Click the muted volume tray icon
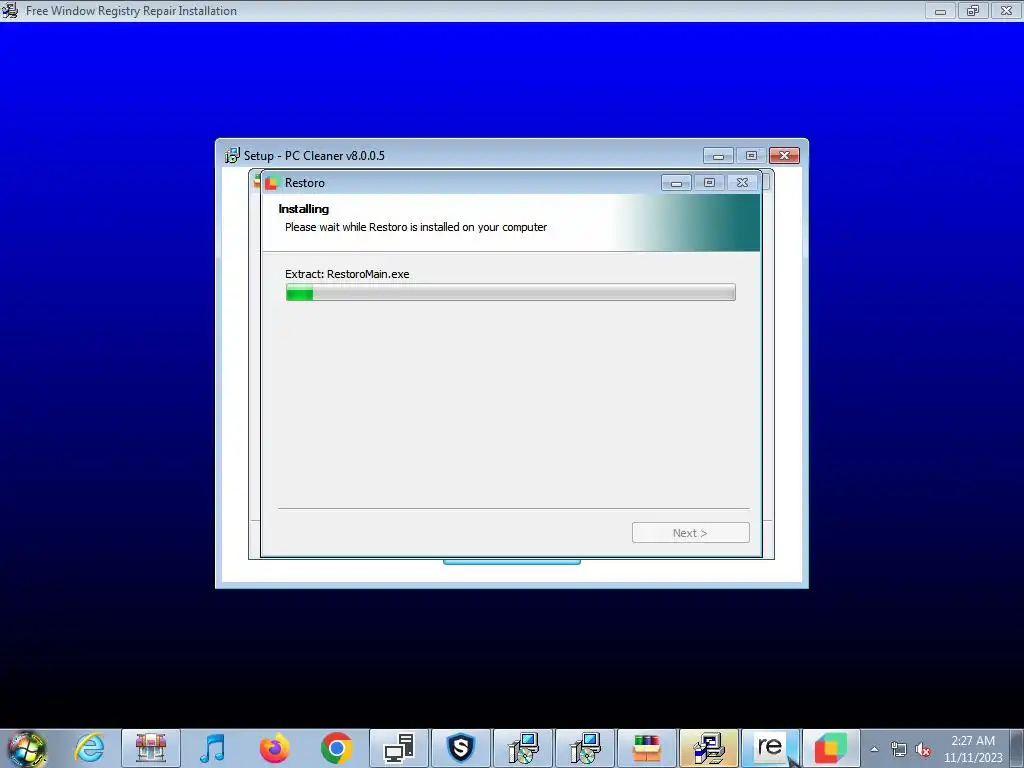The width and height of the screenshot is (1024, 768). point(923,749)
